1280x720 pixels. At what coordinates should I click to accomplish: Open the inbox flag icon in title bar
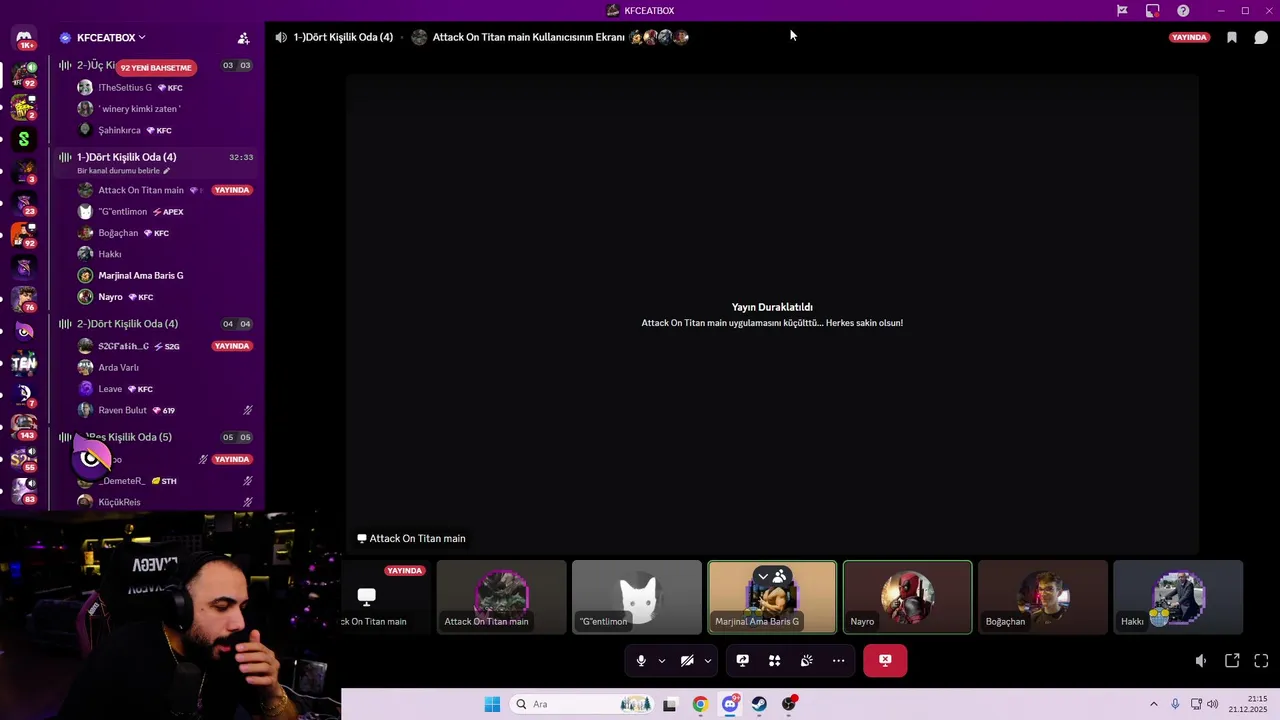(x=1122, y=10)
